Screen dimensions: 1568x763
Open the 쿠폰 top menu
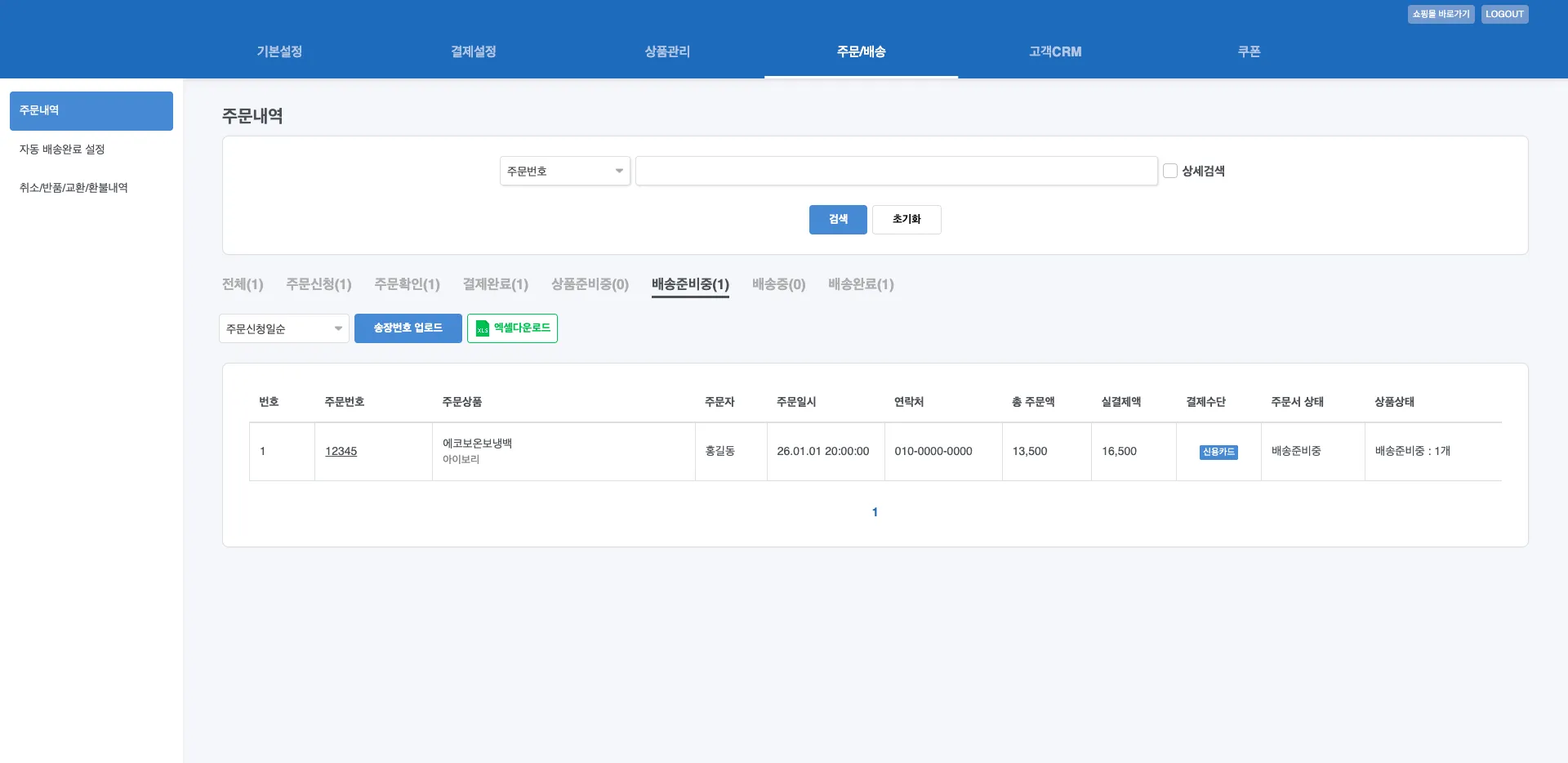click(1249, 51)
